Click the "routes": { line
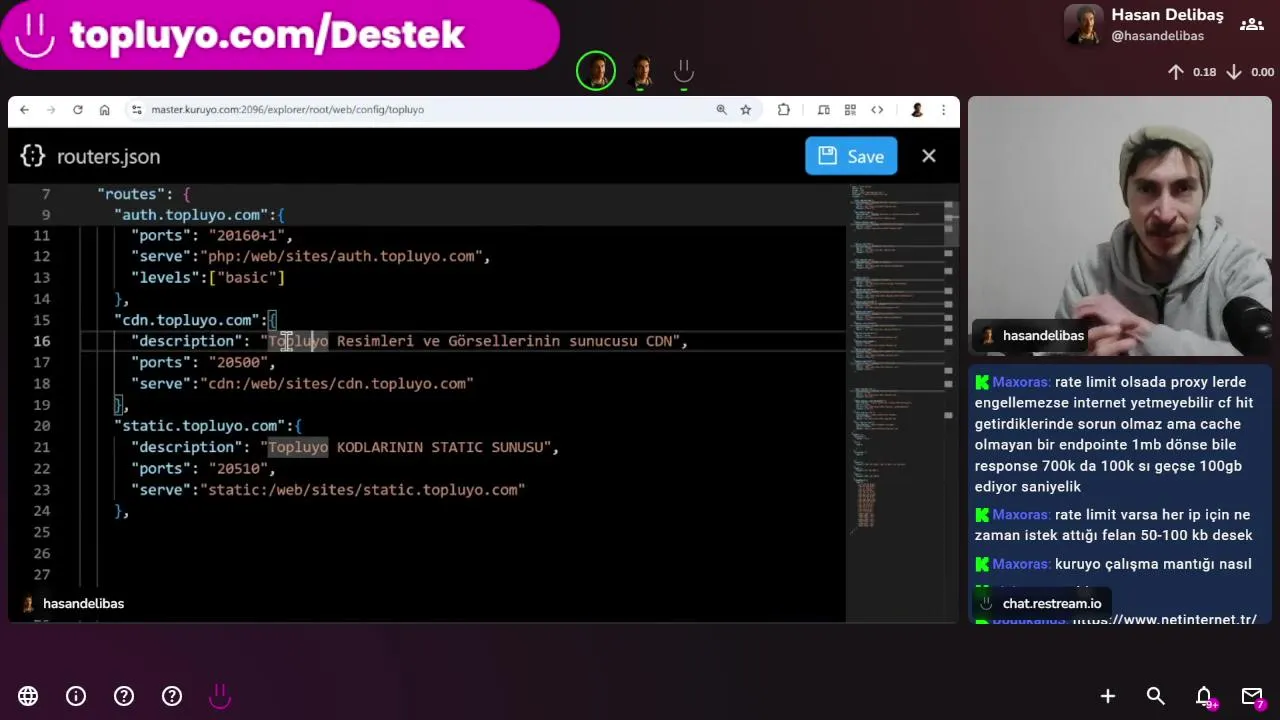Screen dimensions: 1280x720 point(143,194)
